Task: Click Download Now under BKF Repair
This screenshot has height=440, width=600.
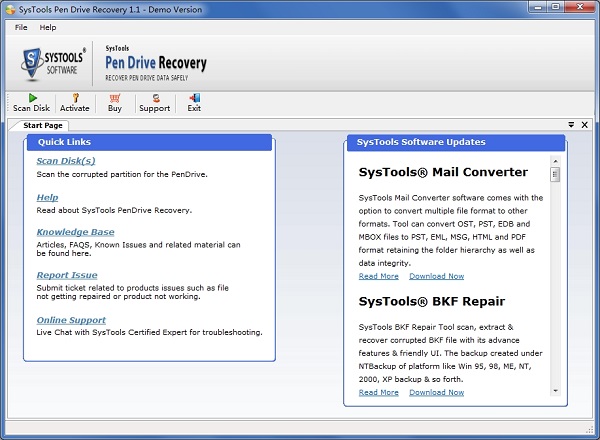Action: (437, 393)
